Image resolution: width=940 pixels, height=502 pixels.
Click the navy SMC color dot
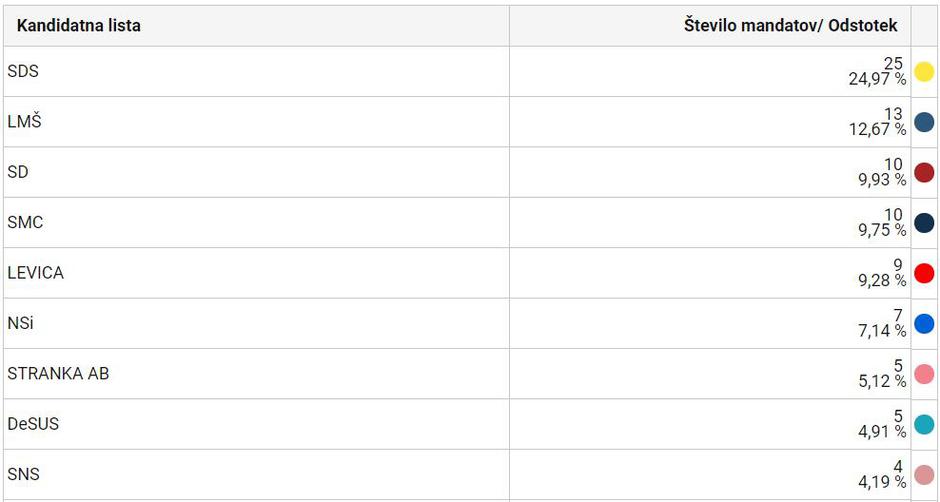pos(924,223)
